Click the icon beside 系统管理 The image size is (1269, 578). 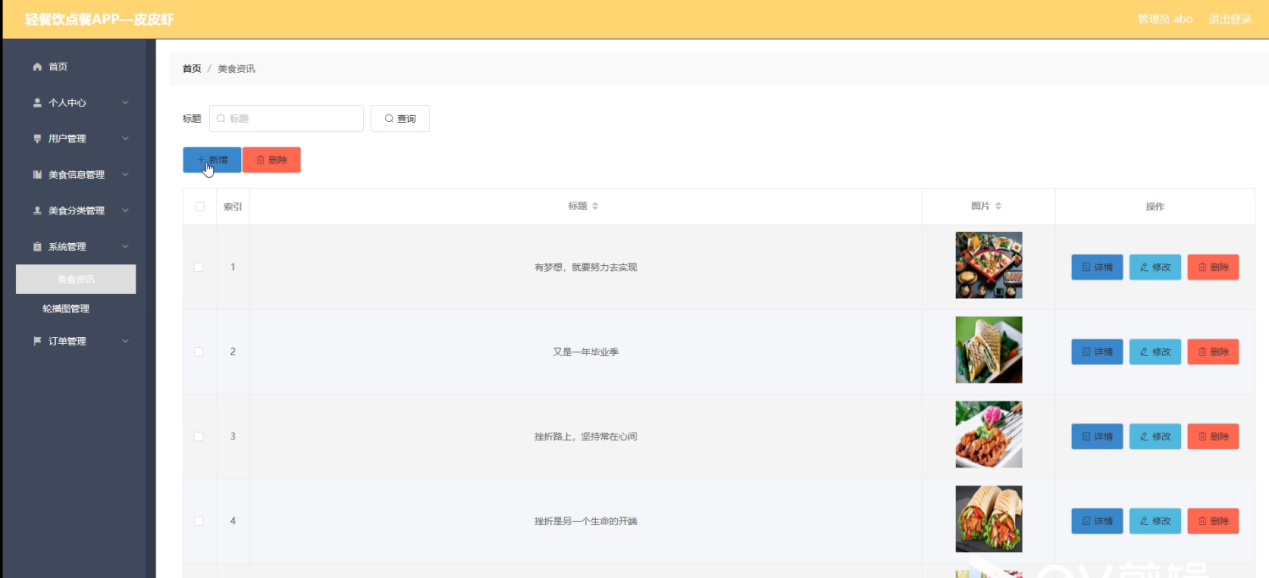coord(37,247)
